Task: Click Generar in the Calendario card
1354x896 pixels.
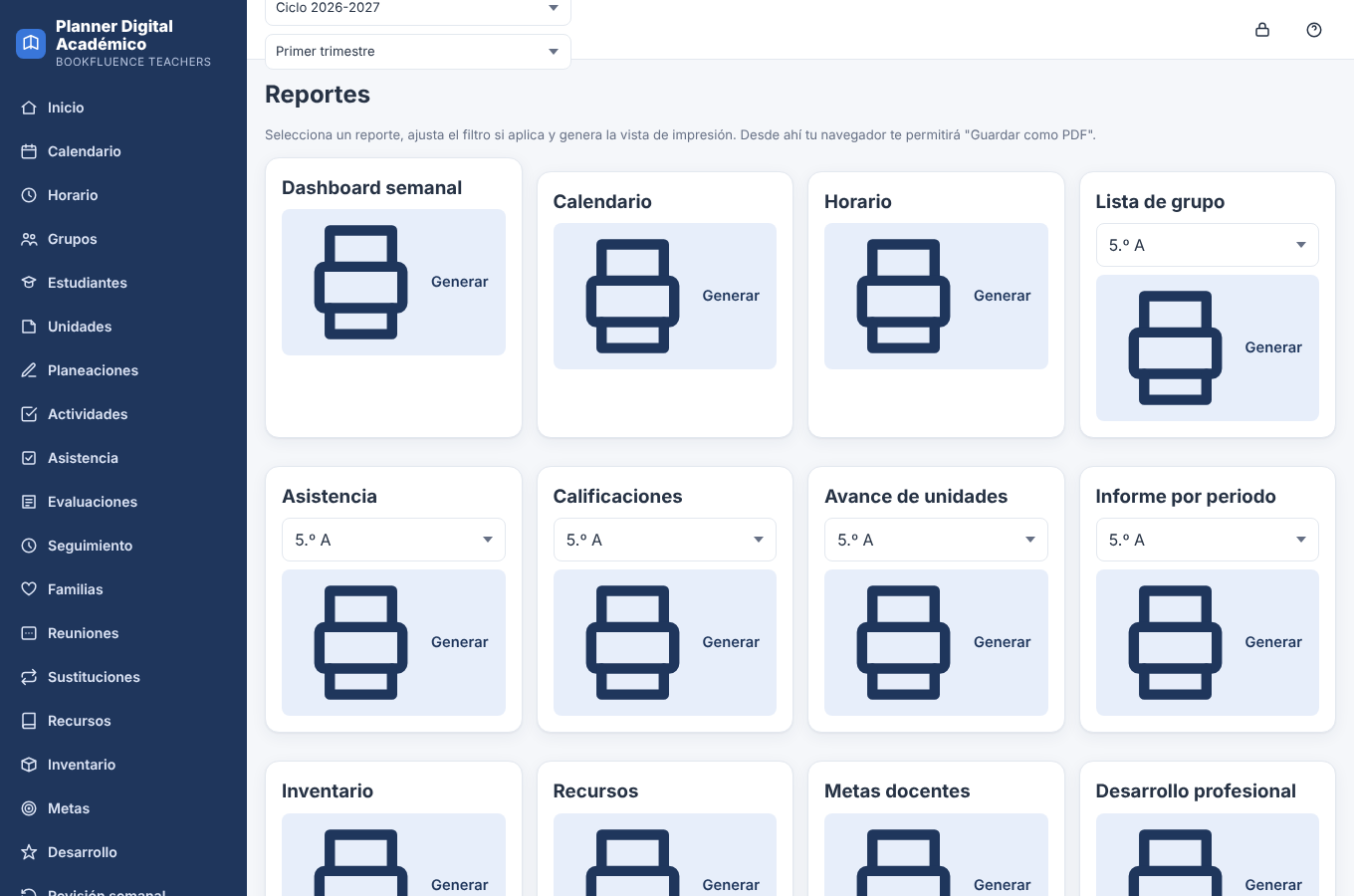Action: tap(665, 296)
